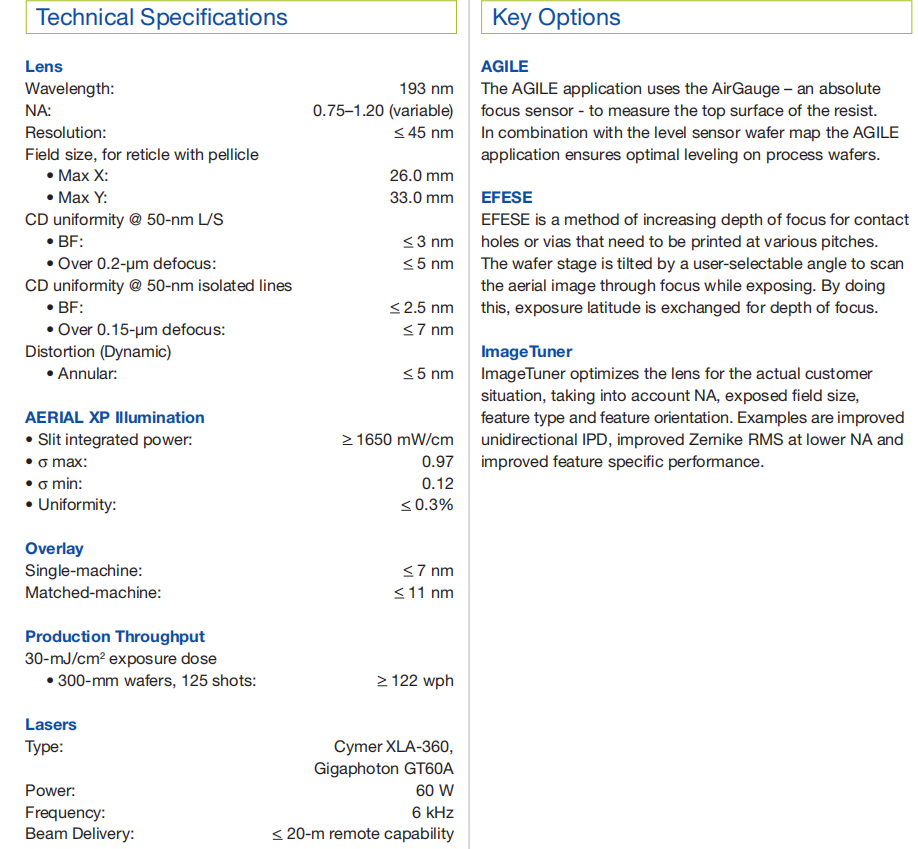Click the AGILE option heading
Viewport: 918px width, 849px height.
pyautogui.click(x=505, y=66)
